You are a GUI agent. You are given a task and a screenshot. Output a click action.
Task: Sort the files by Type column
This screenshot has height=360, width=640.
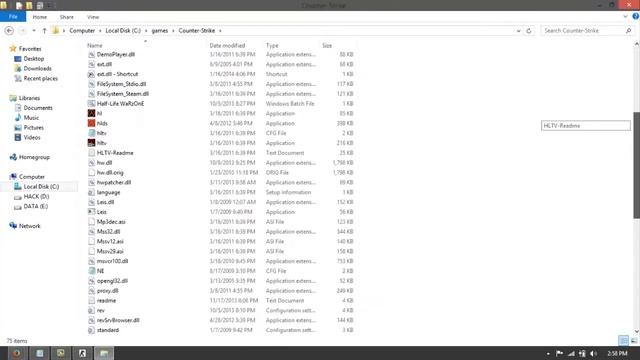[272, 45]
